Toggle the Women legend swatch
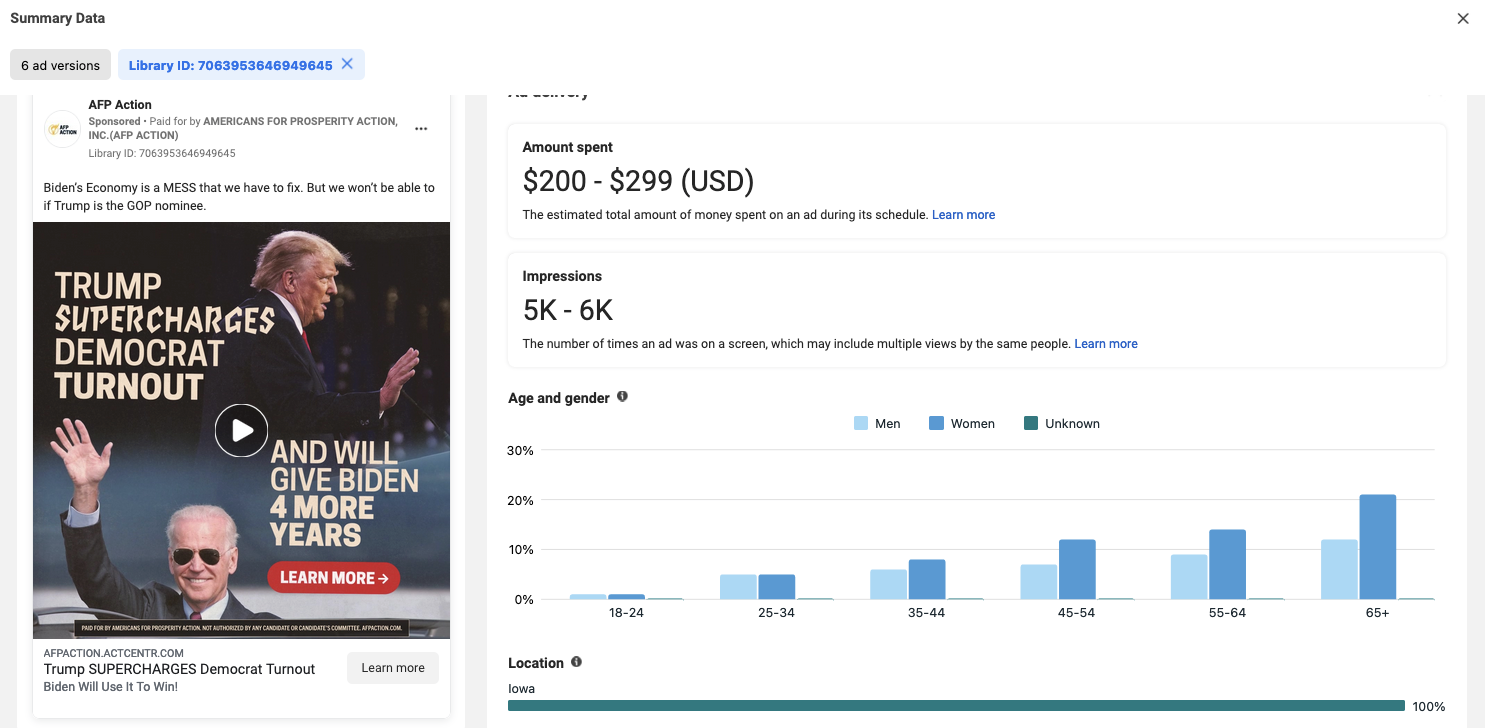This screenshot has width=1485, height=728. (936, 424)
